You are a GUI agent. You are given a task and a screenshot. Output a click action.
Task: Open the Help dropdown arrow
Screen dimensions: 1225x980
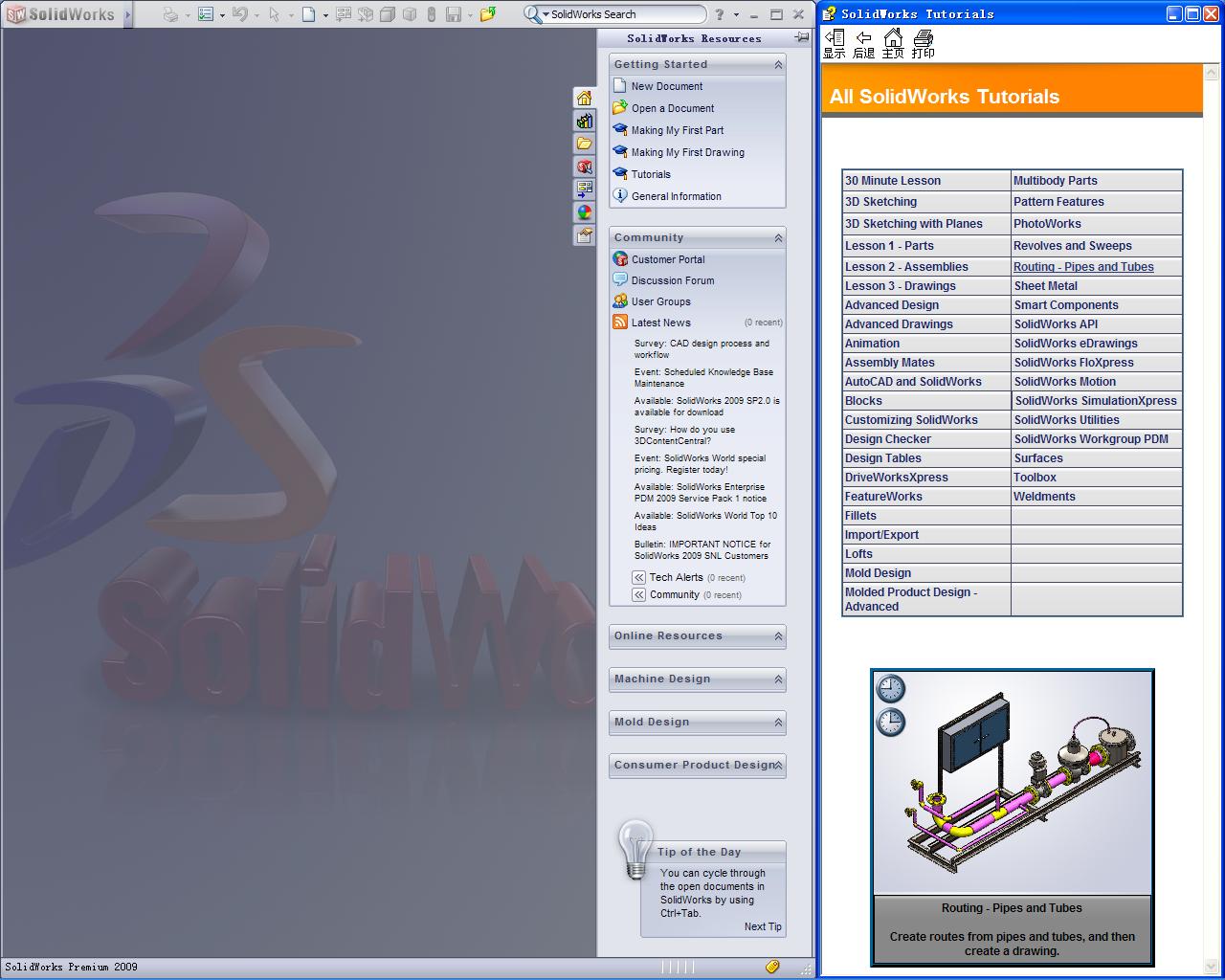tap(736, 15)
